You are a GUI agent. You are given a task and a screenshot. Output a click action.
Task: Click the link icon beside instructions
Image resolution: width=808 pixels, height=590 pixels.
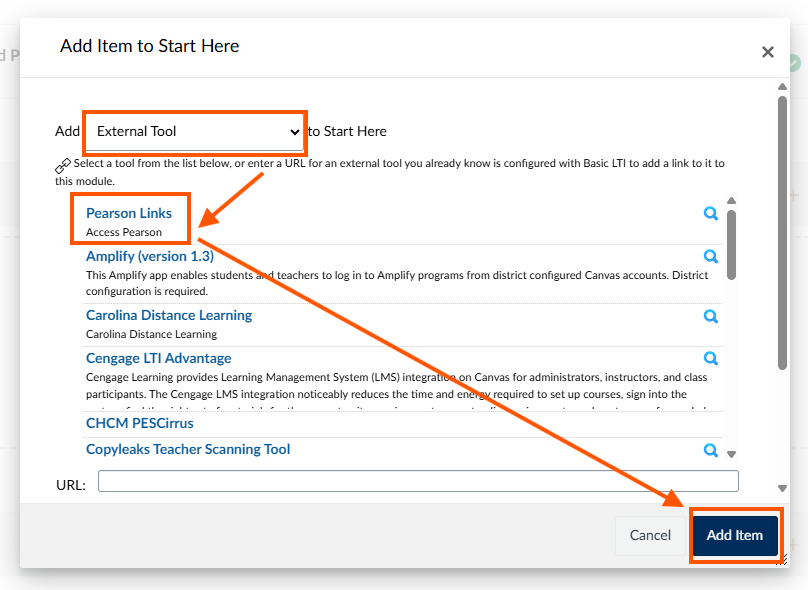(63, 165)
